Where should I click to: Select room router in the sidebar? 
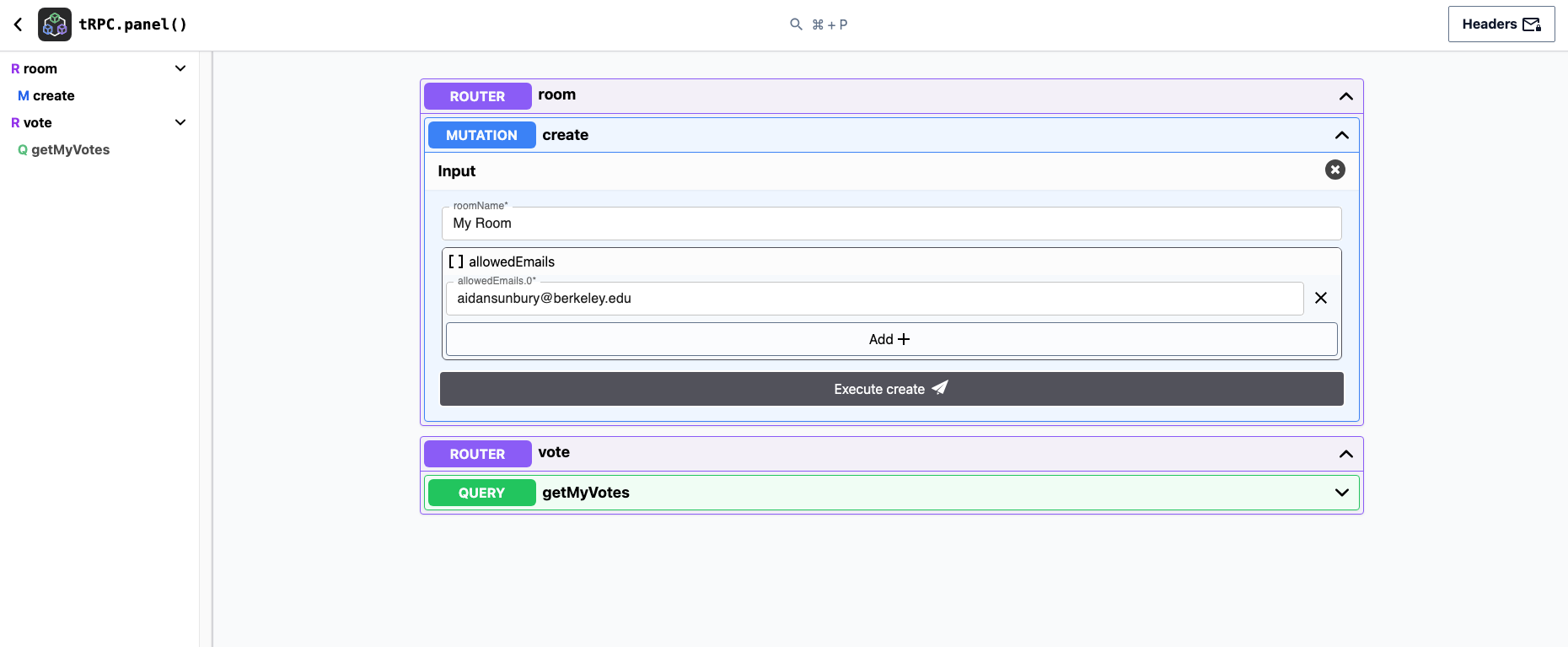click(40, 68)
